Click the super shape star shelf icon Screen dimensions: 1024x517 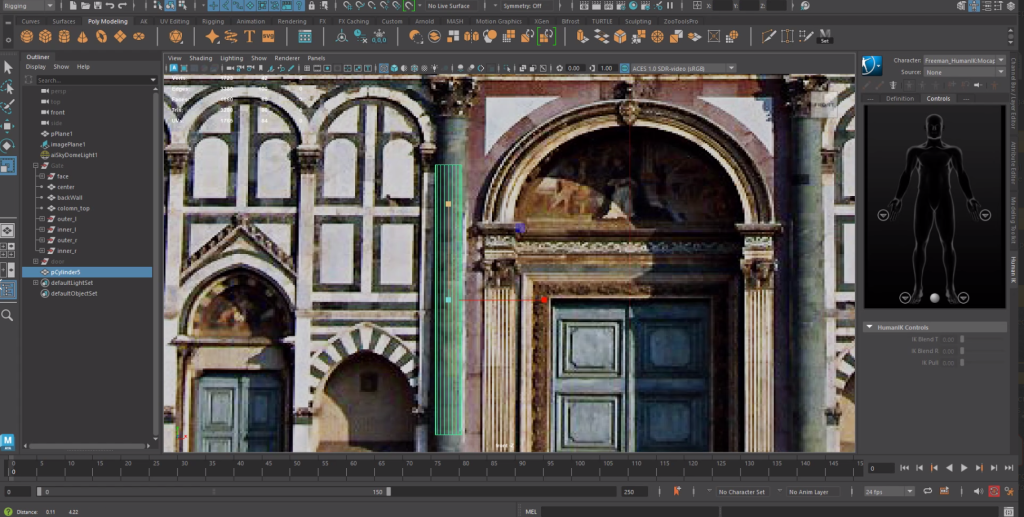click(x=212, y=37)
